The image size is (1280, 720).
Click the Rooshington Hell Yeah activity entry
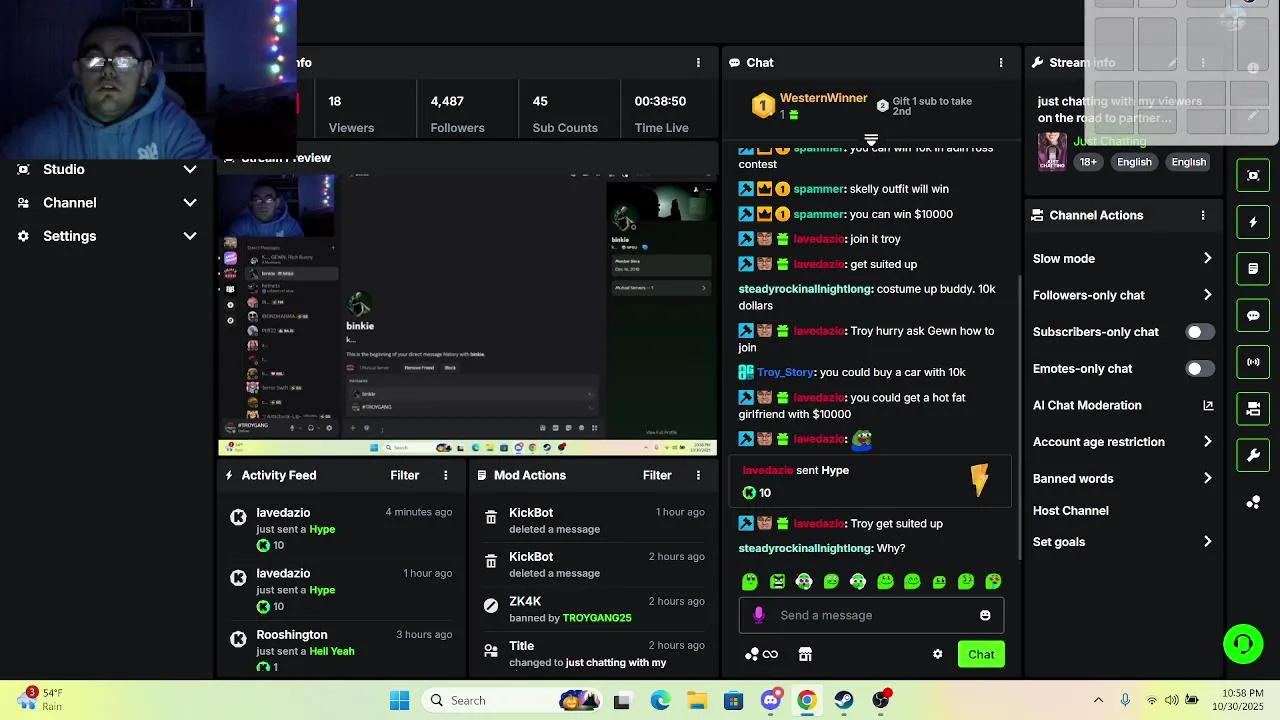tap(341, 650)
